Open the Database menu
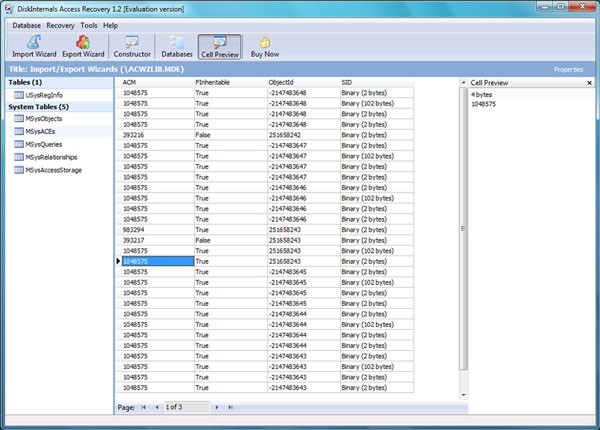The height and width of the screenshot is (430, 600). 27,24
